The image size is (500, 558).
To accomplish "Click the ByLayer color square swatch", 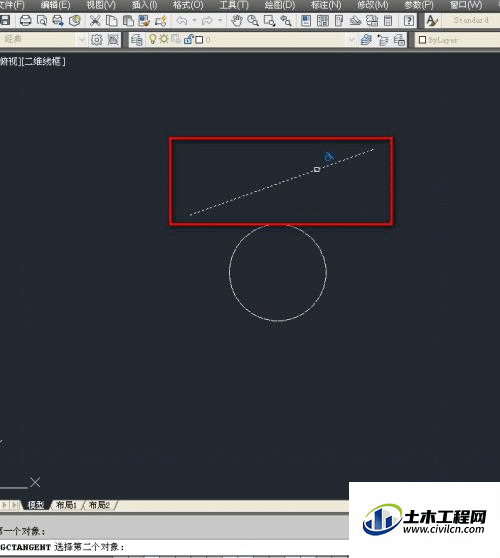I will [x=422, y=40].
